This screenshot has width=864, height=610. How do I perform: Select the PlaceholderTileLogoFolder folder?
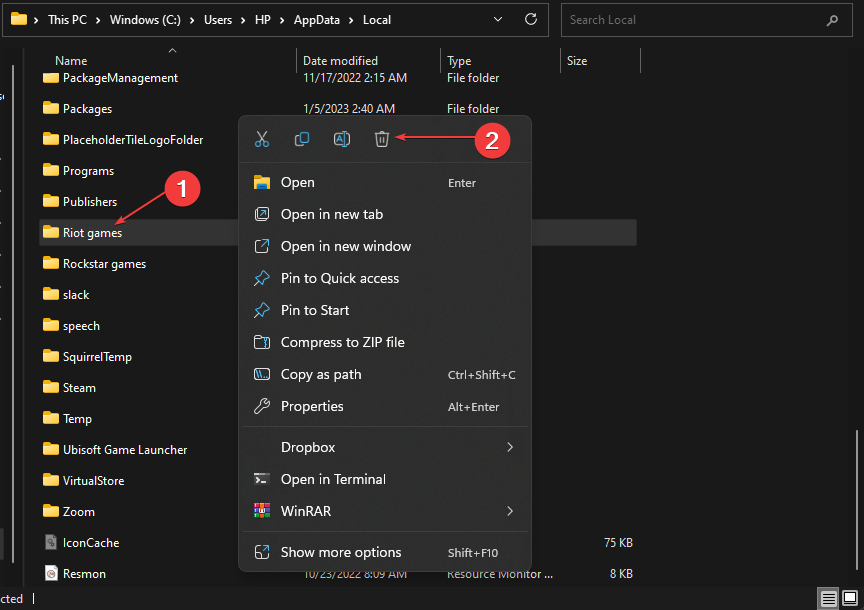(133, 139)
